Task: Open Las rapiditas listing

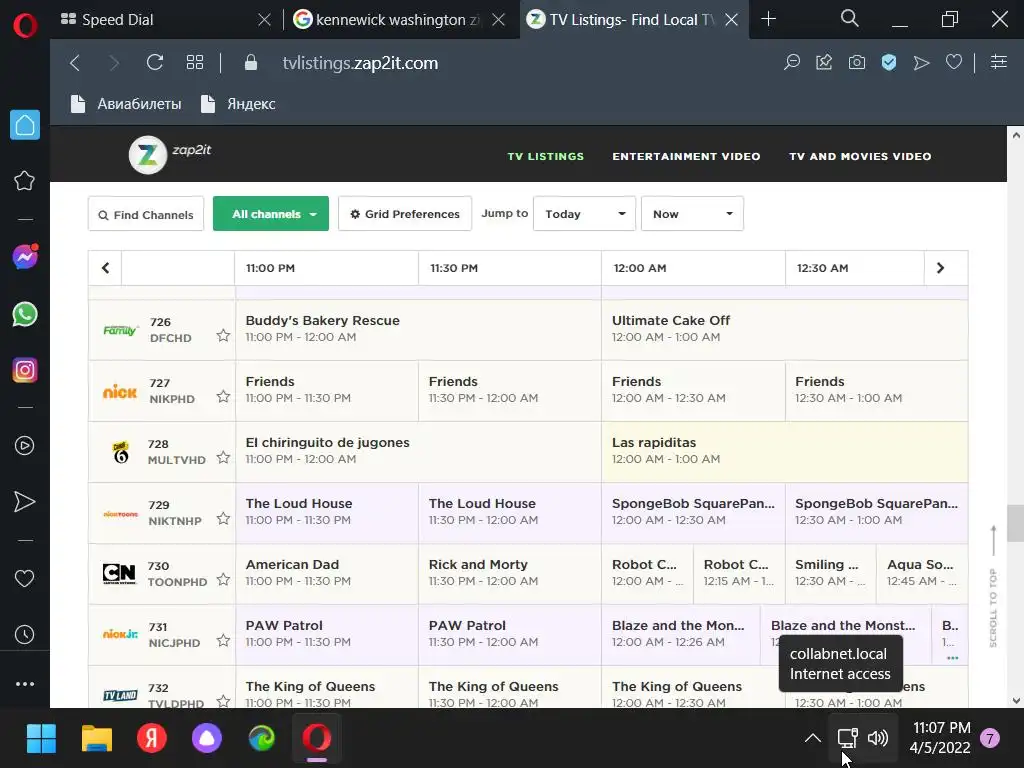Action: tap(784, 451)
